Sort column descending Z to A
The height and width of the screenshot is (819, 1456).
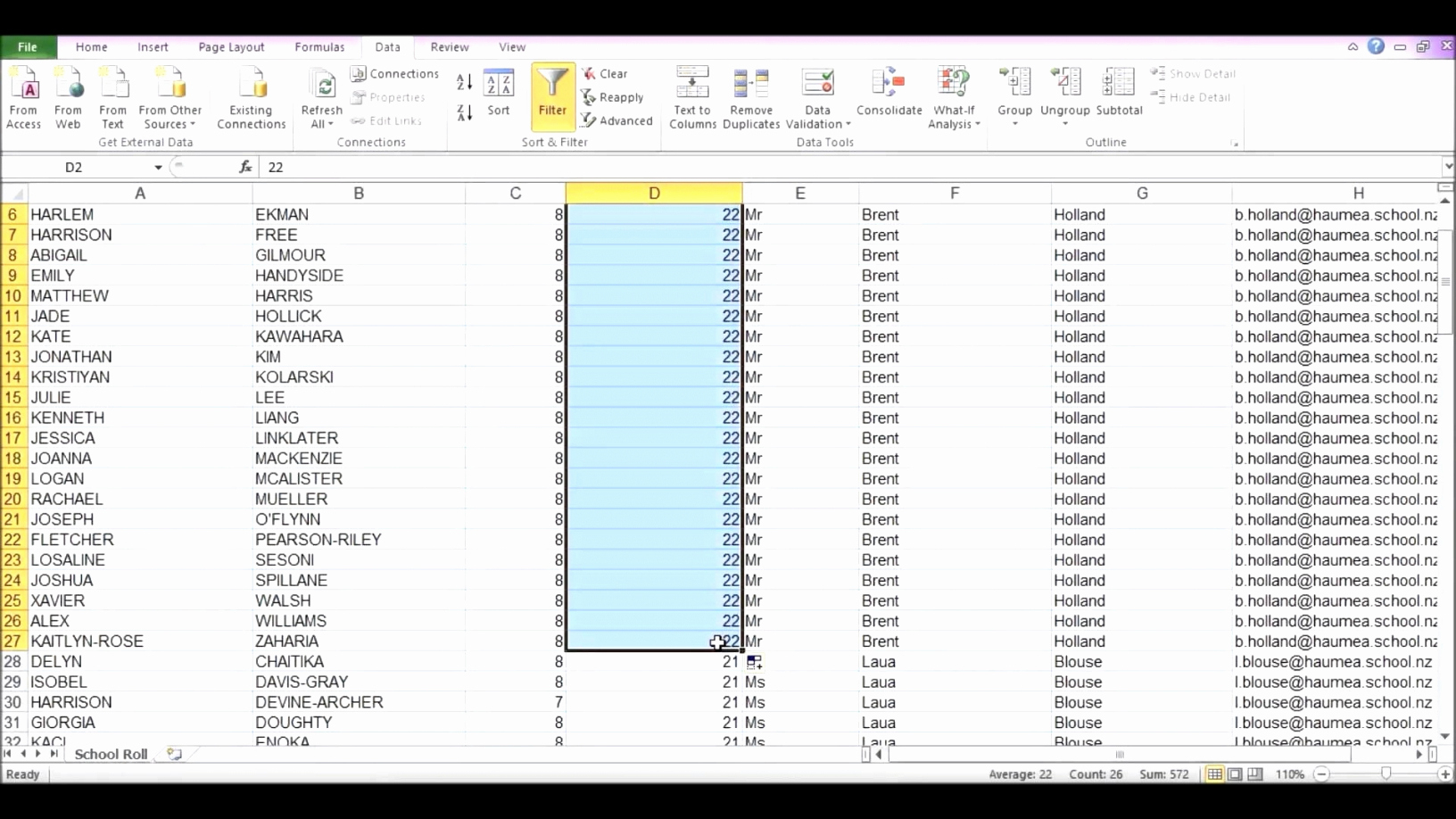coord(464,112)
